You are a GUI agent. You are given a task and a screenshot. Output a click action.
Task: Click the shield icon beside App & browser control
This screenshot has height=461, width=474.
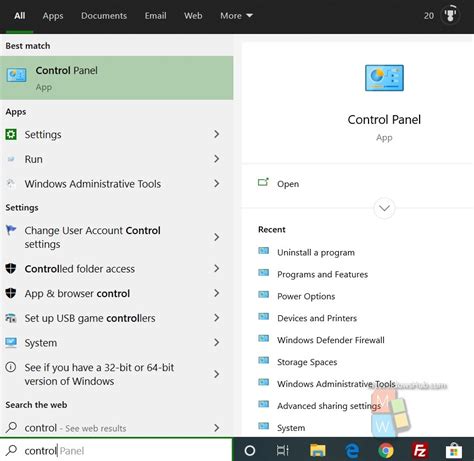11,293
